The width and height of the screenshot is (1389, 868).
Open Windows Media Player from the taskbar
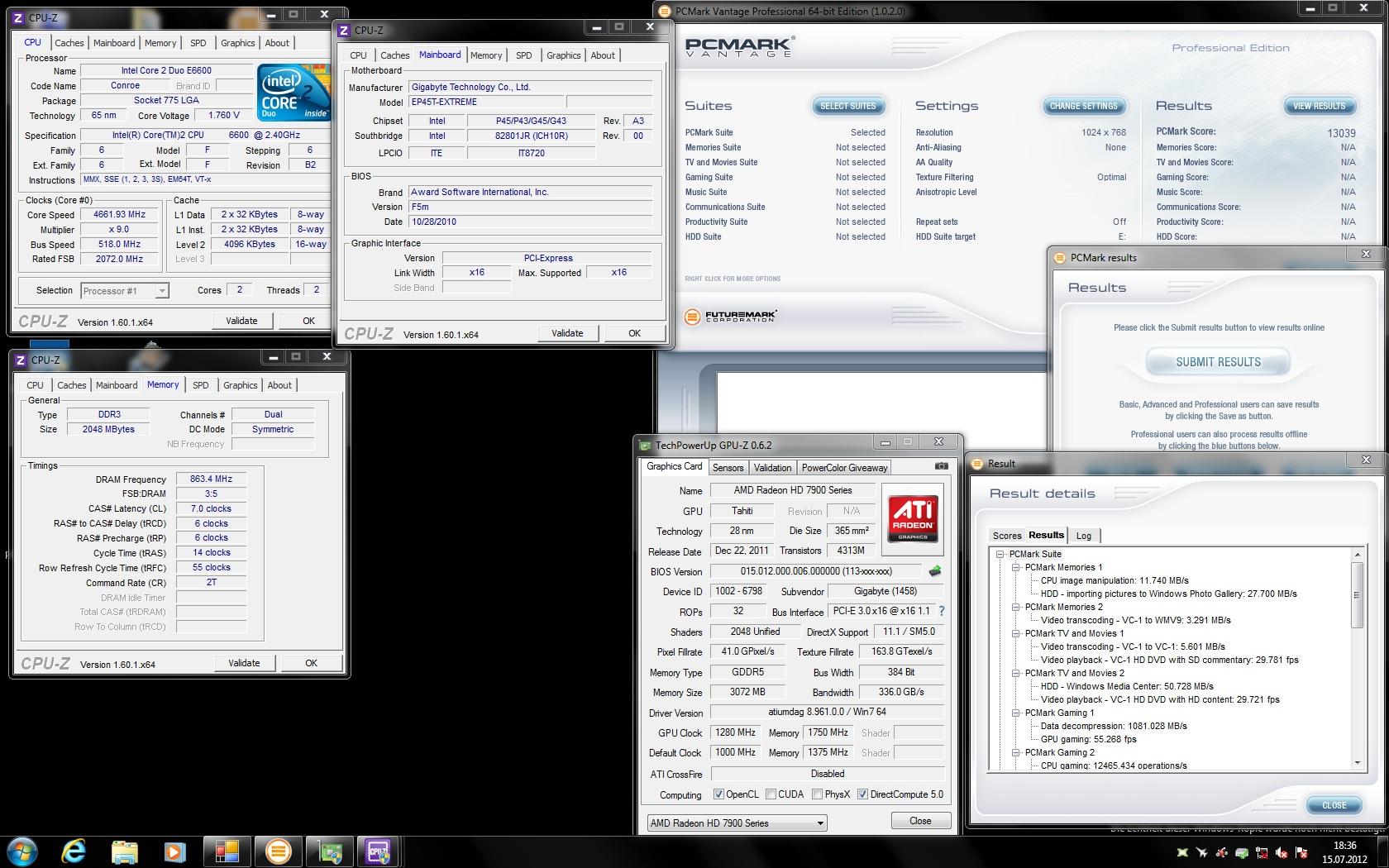pos(174,851)
